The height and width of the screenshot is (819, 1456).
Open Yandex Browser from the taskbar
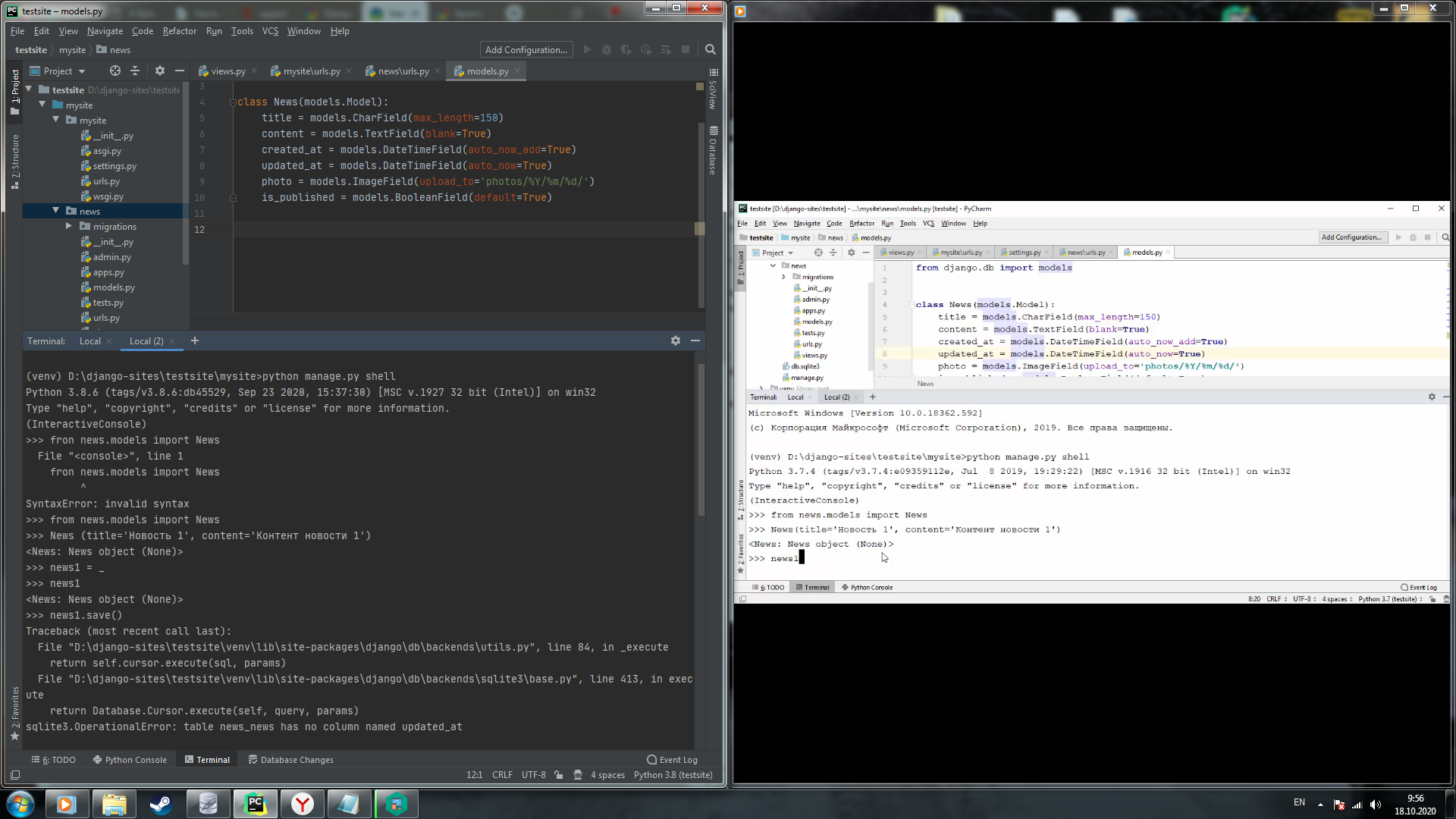[x=303, y=804]
